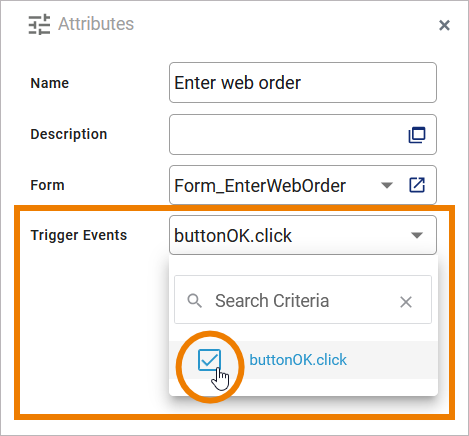Clear the Search Criteria field
This screenshot has height=436, width=469.
point(406,302)
